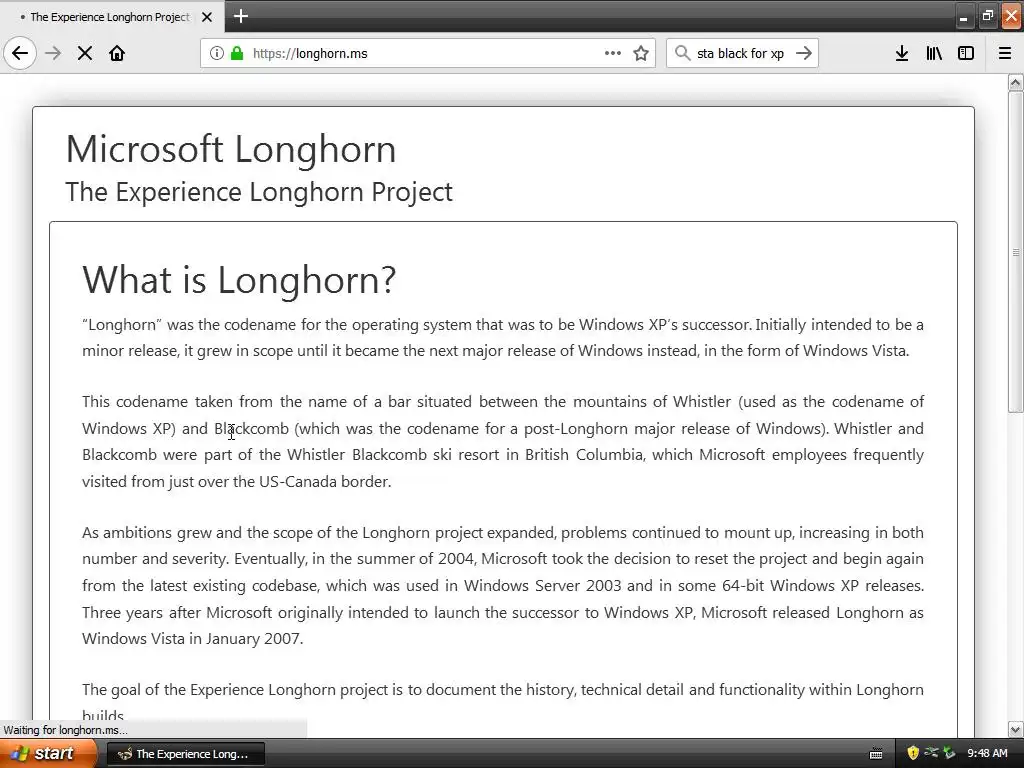The width and height of the screenshot is (1024, 768).
Task: Click the yellow security shield tray icon
Action: click(x=913, y=753)
